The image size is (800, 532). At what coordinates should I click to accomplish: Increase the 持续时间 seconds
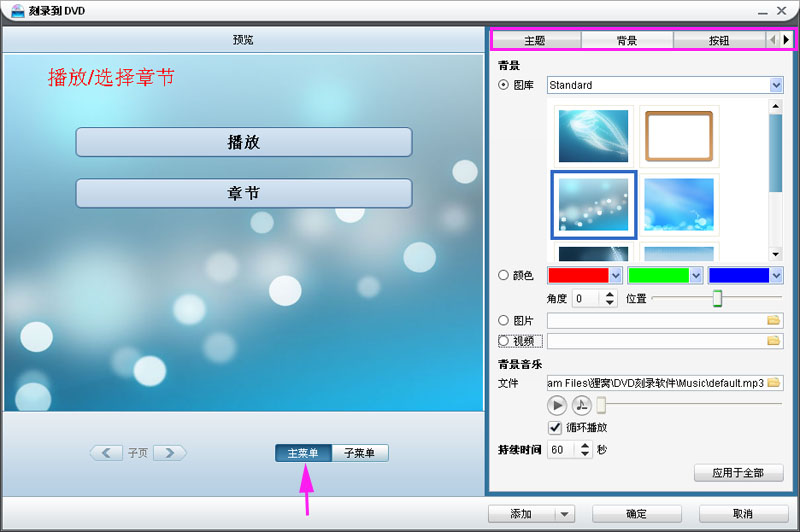pos(585,446)
